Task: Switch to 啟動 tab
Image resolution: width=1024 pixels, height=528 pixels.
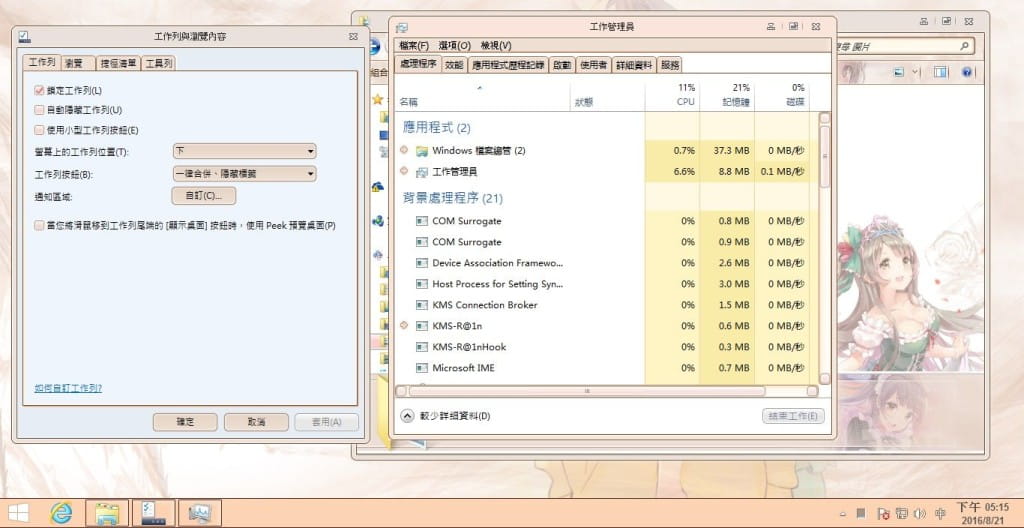Action: coord(562,65)
